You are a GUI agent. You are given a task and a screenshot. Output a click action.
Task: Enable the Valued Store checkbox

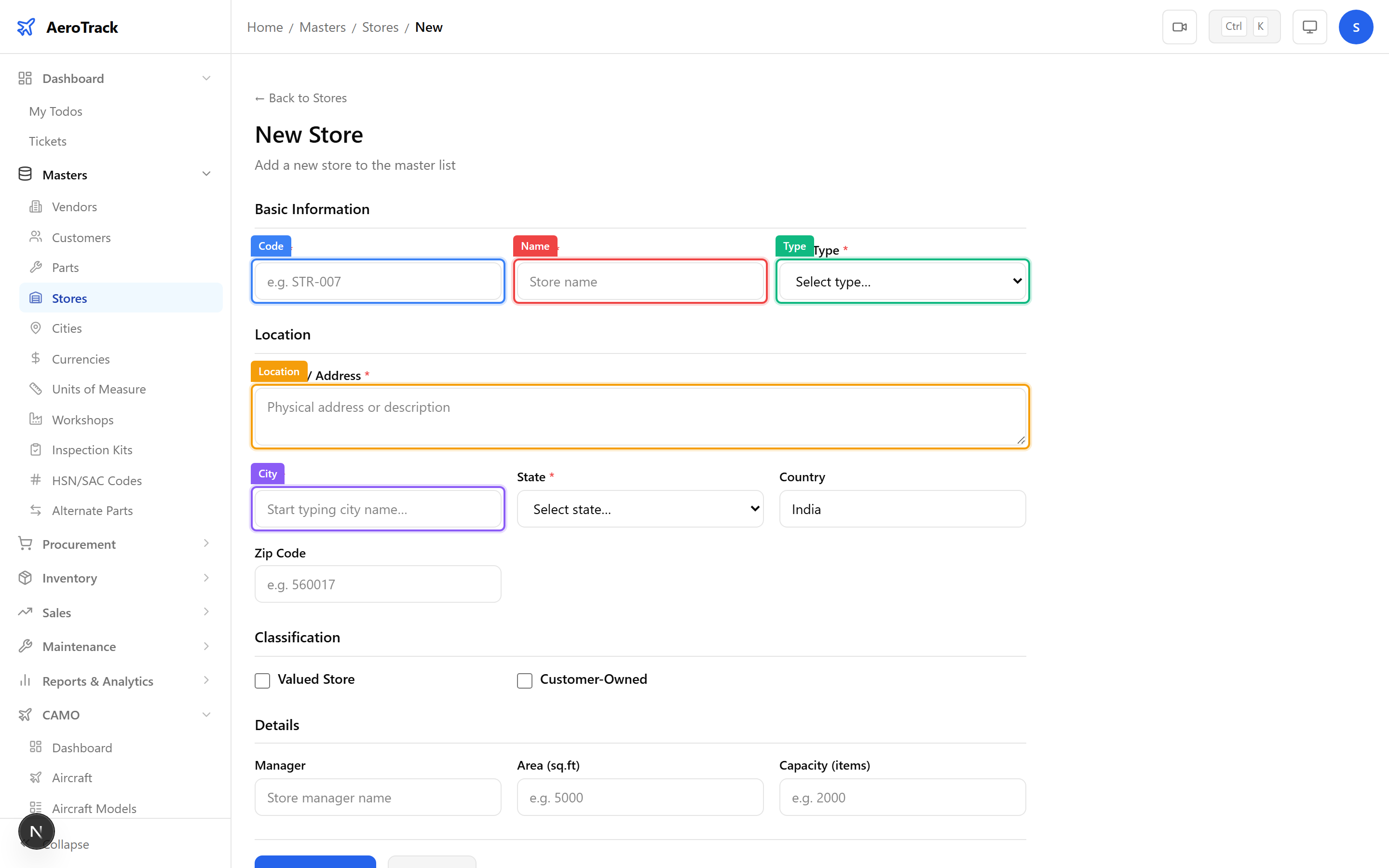coord(262,680)
